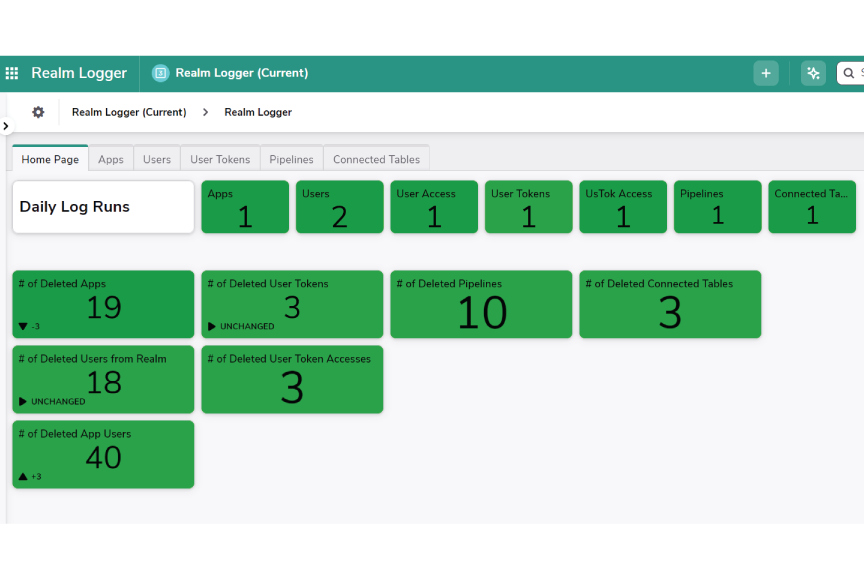Screen dimensions: 864x576
Task: Click the # of Deleted App Users tile
Action: tap(102, 454)
